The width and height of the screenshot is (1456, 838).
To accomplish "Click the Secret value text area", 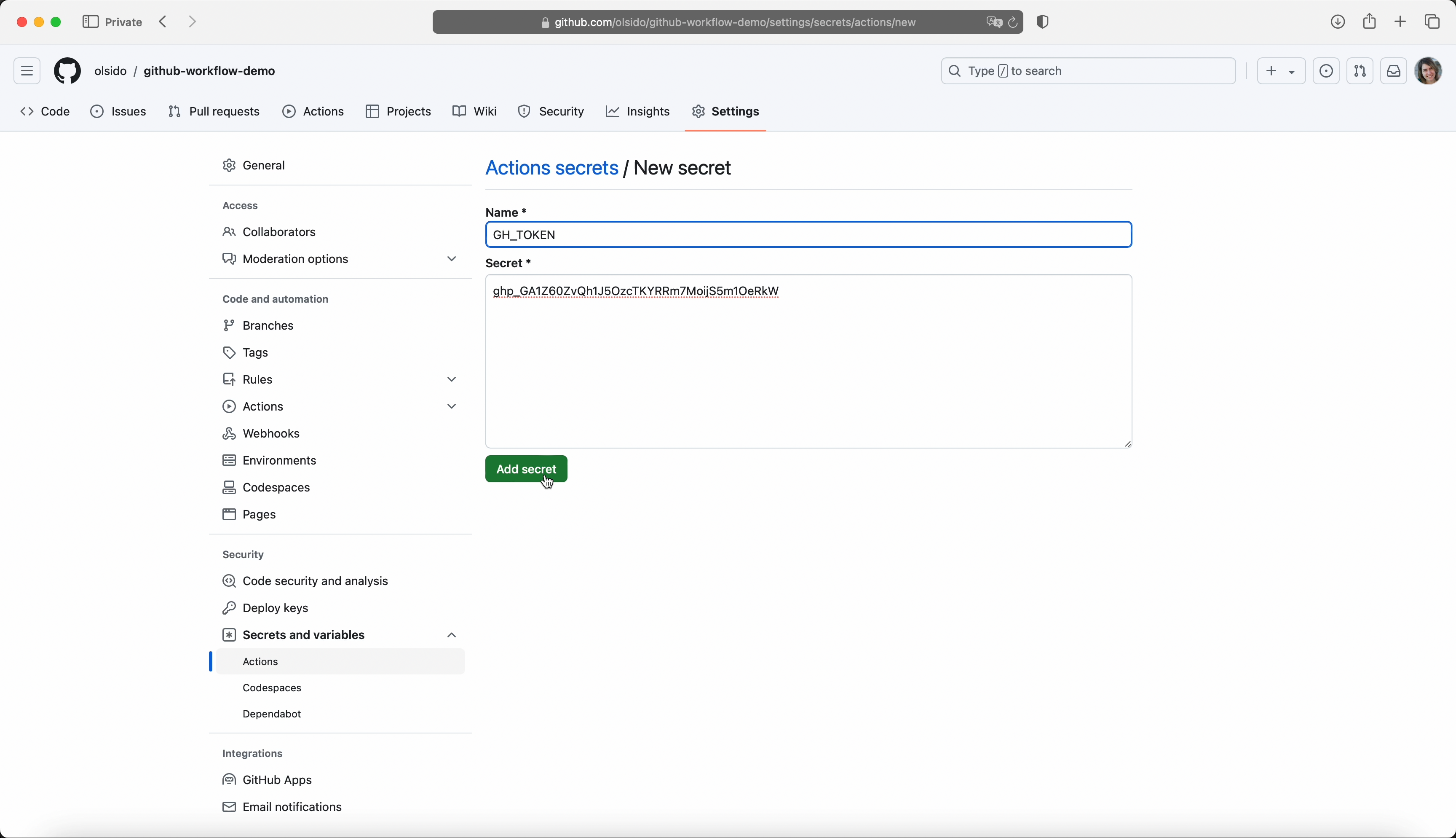I will click(808, 368).
